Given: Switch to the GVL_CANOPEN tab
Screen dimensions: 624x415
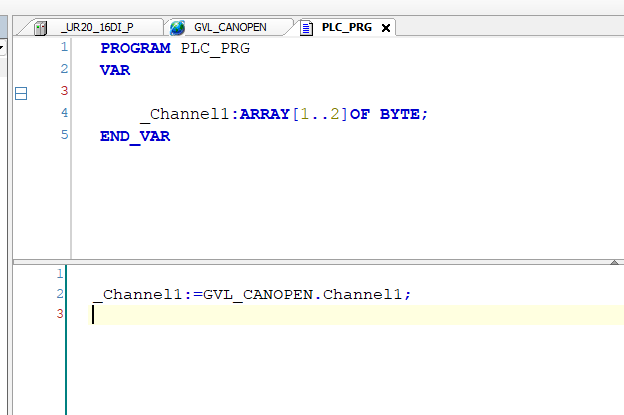Looking at the screenshot, I should click(230, 27).
